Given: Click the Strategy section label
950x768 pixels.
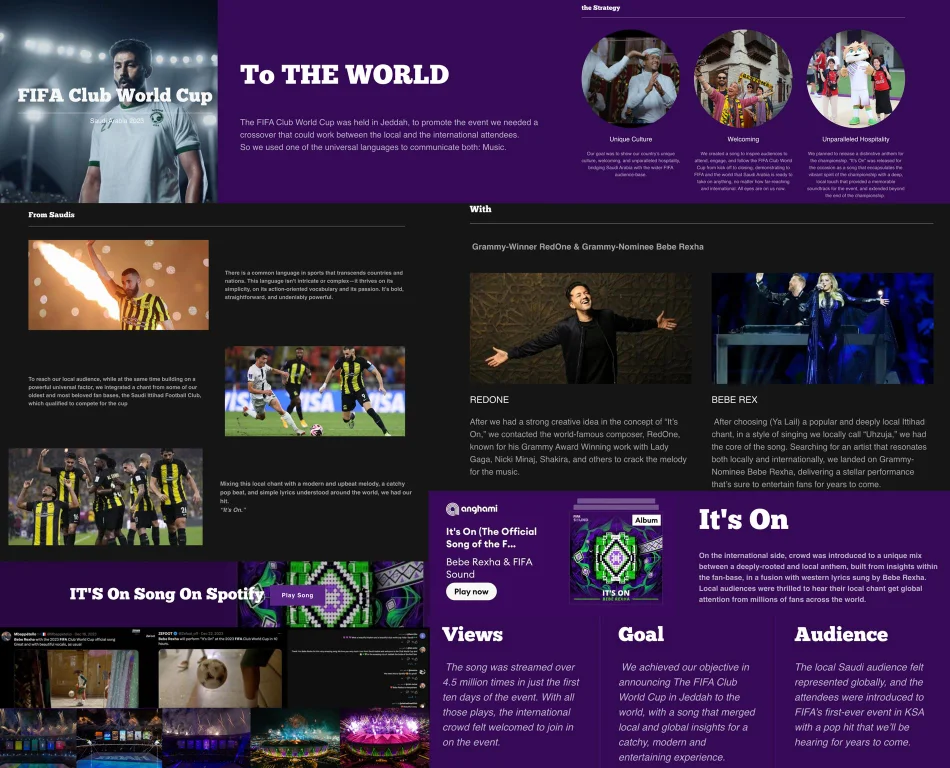Looking at the screenshot, I should pyautogui.click(x=600, y=8).
